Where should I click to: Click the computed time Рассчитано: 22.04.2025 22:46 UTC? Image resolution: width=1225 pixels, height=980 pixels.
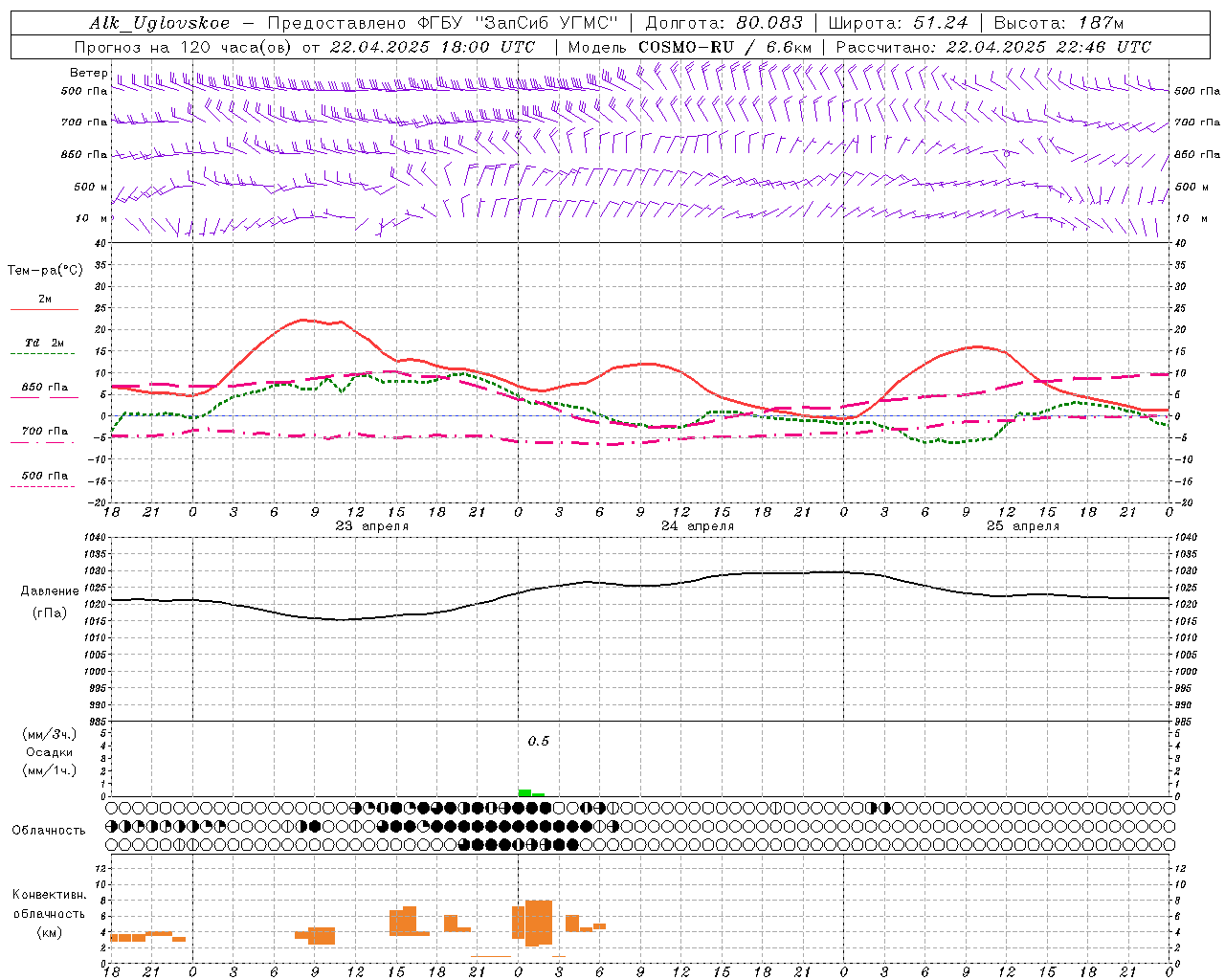coord(993,47)
